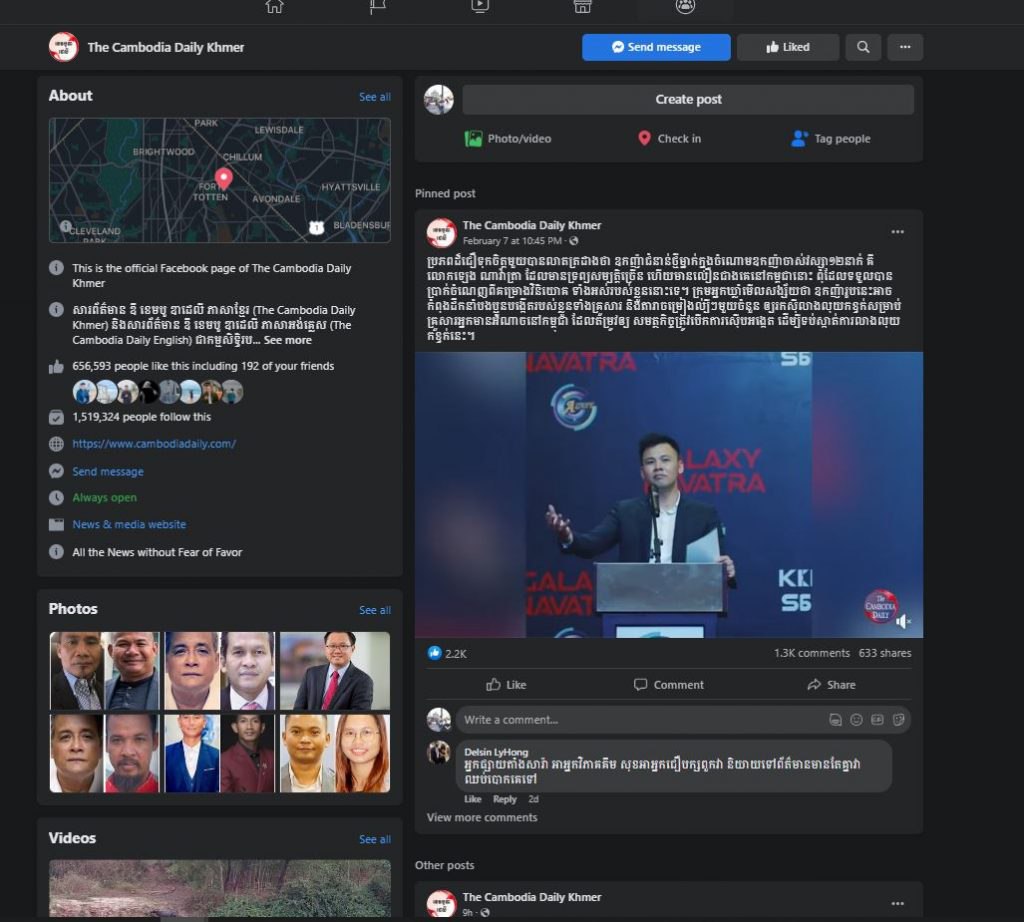Image resolution: width=1024 pixels, height=922 pixels.
Task: Open the Groups tab in top navigation
Action: pos(685,6)
